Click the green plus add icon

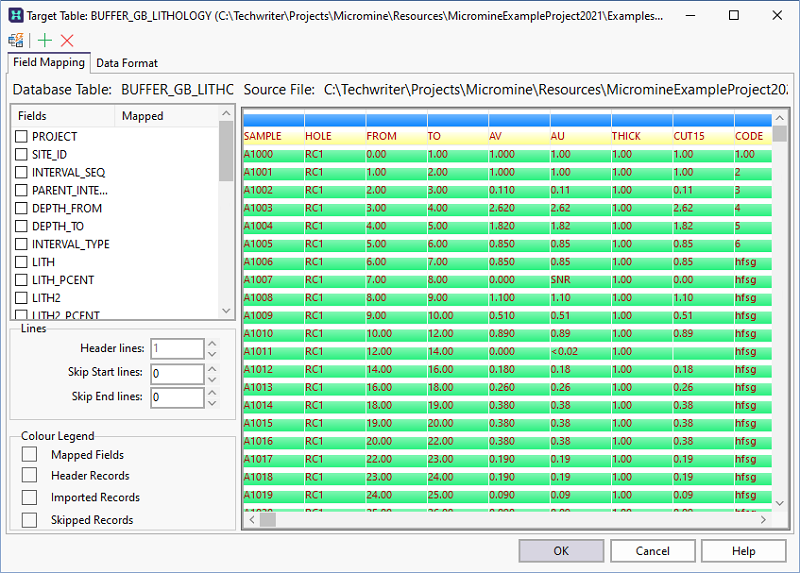pyautogui.click(x=45, y=40)
